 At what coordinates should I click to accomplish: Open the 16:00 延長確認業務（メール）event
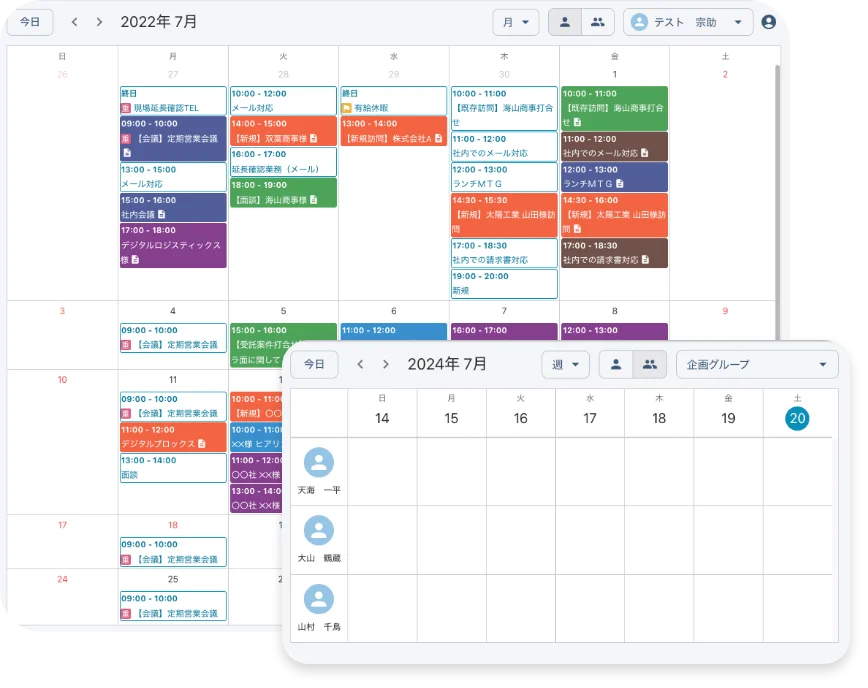[x=283, y=162]
